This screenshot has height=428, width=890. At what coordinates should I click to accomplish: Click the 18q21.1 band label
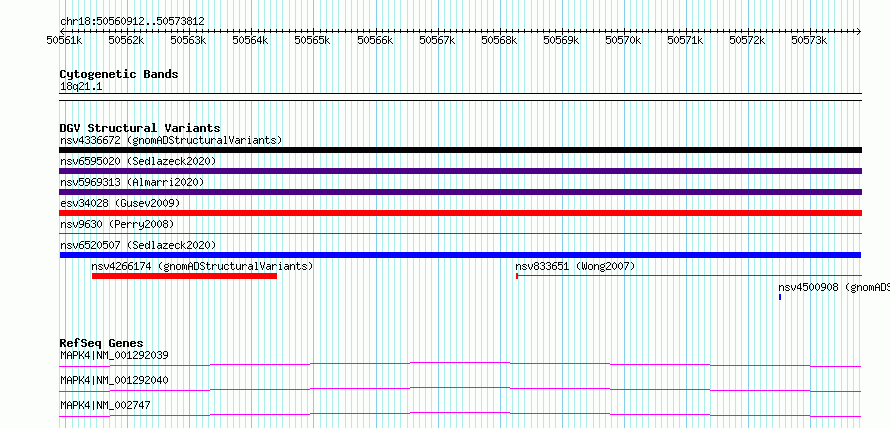81,87
